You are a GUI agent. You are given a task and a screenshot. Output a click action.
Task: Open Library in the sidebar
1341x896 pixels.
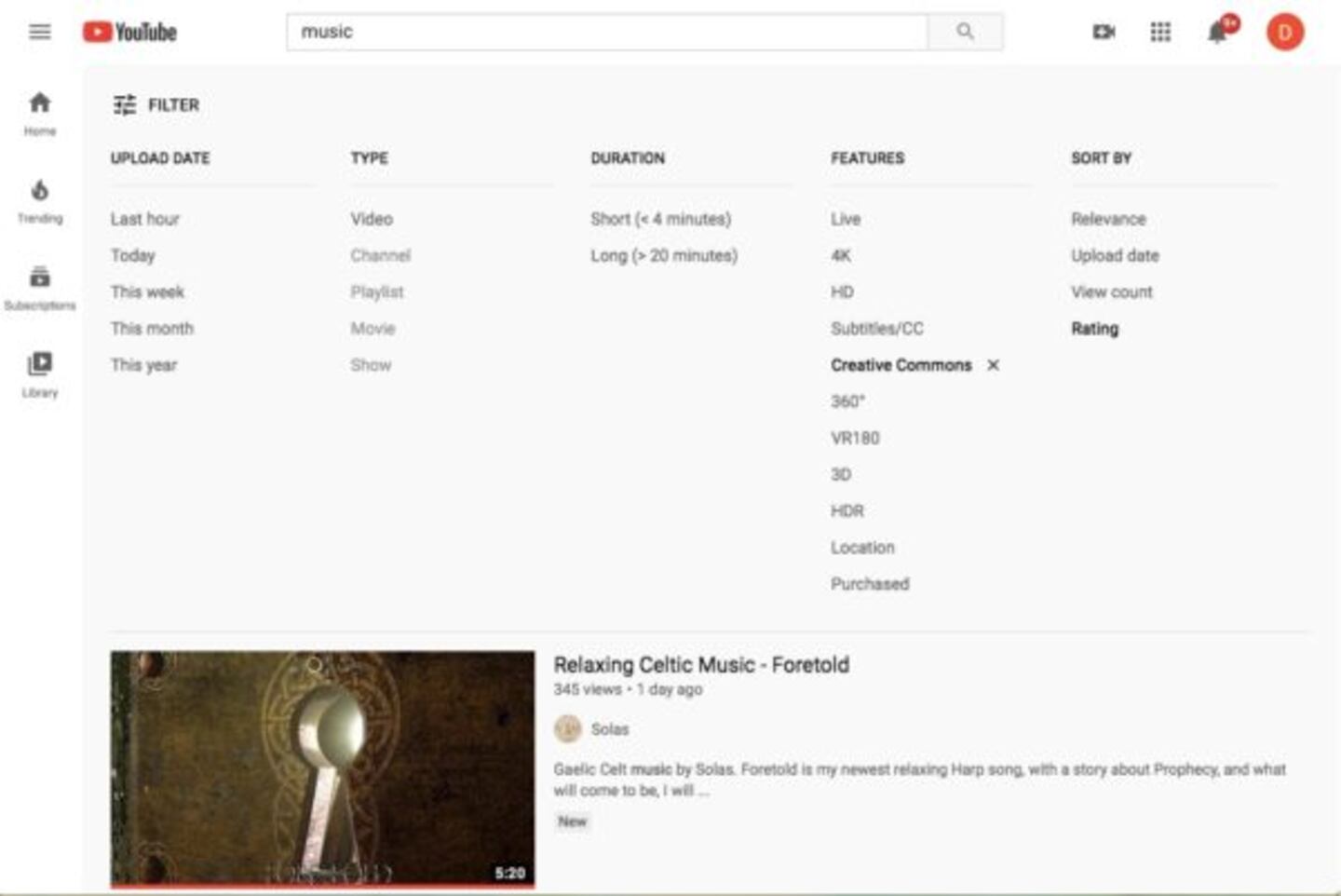[x=39, y=374]
